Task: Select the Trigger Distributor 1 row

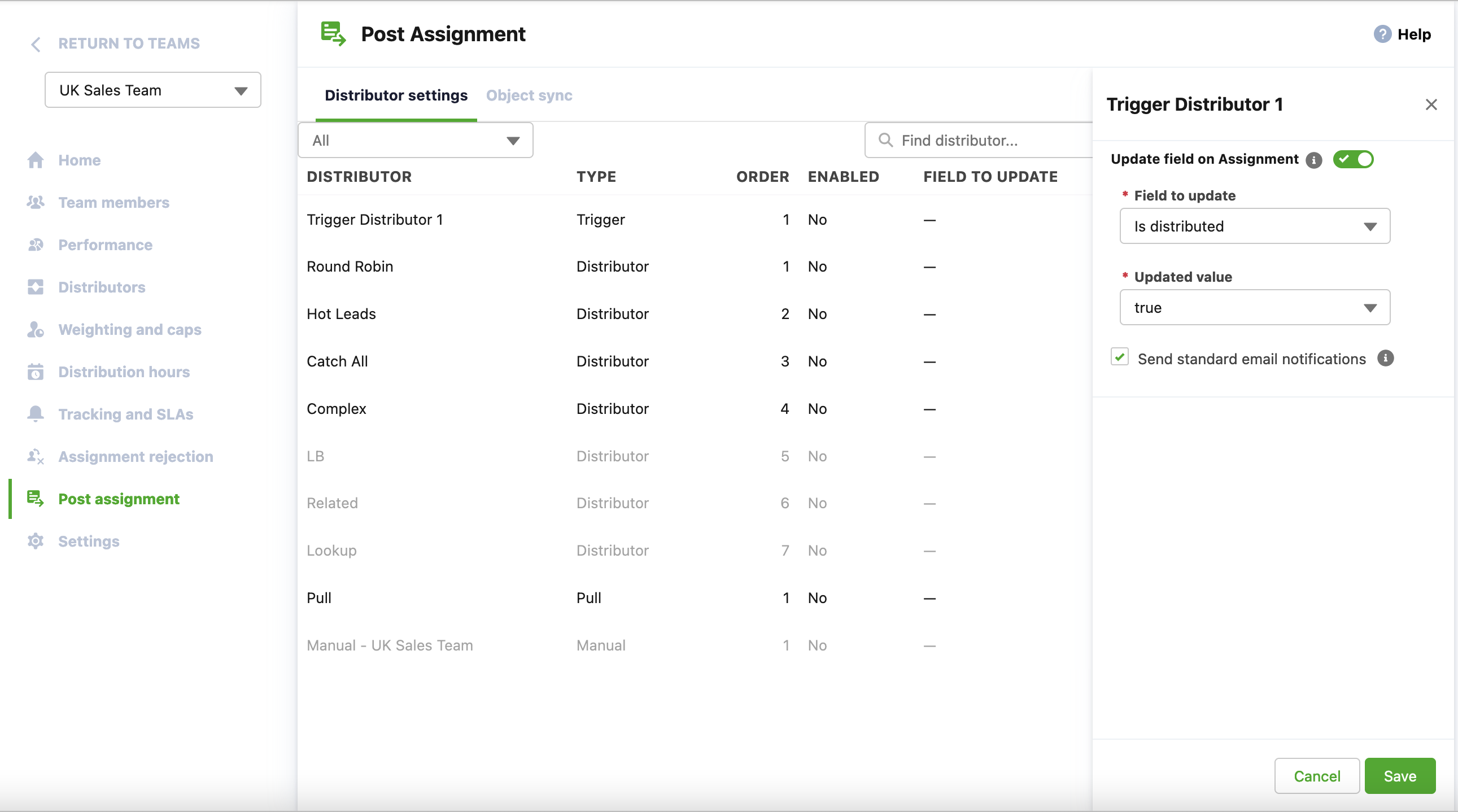Action: (x=695, y=219)
